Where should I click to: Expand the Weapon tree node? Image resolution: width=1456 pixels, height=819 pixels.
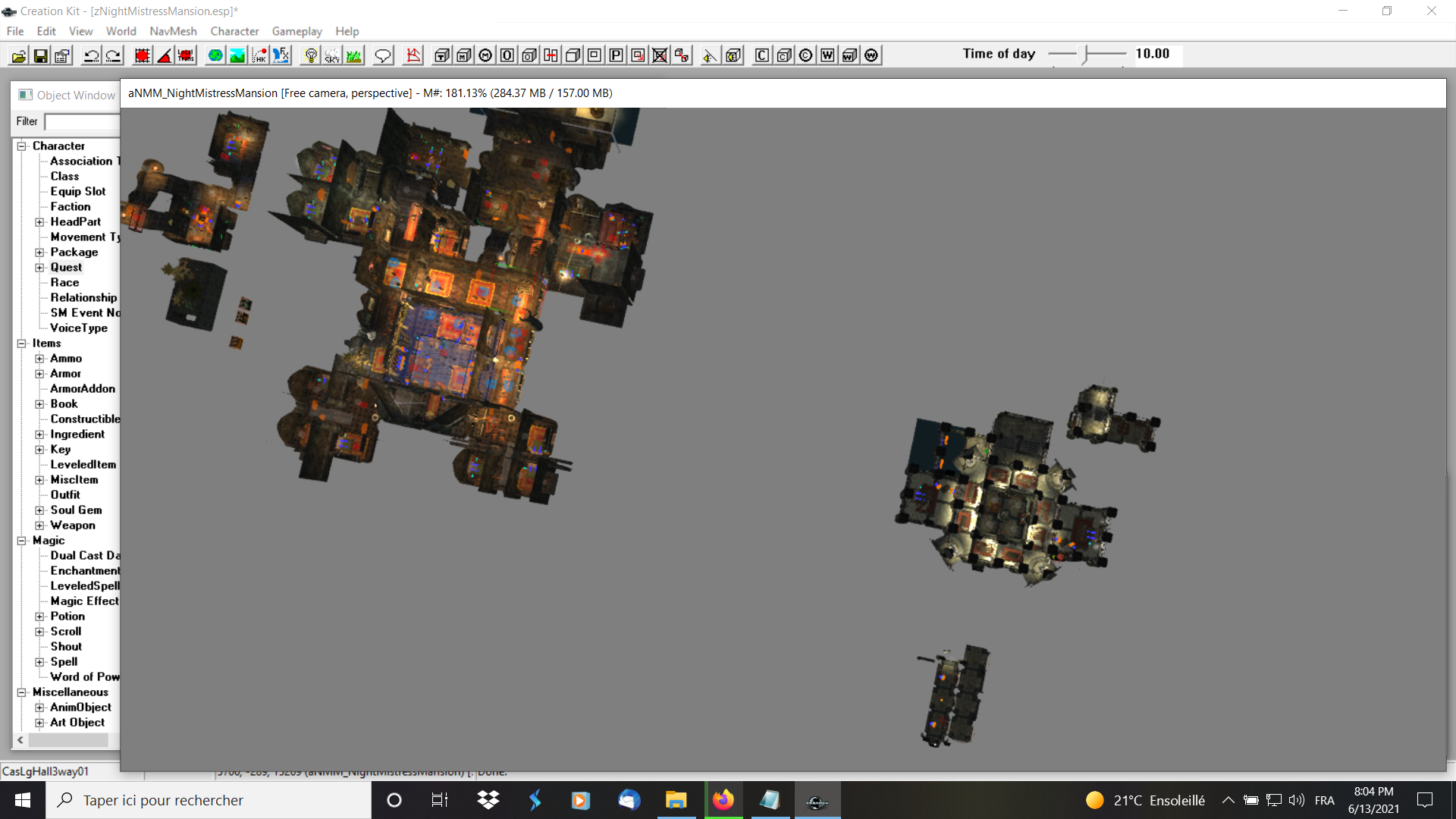(39, 526)
